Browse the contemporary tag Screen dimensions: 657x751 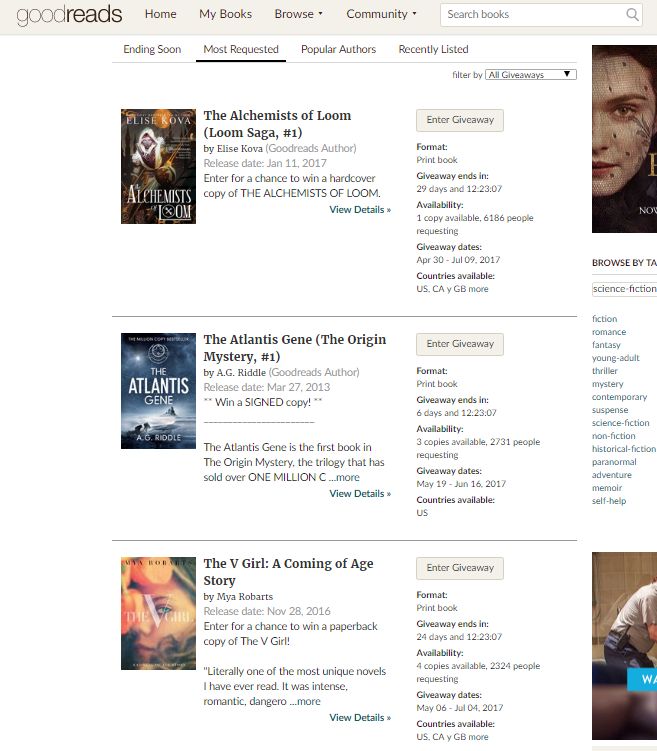619,397
